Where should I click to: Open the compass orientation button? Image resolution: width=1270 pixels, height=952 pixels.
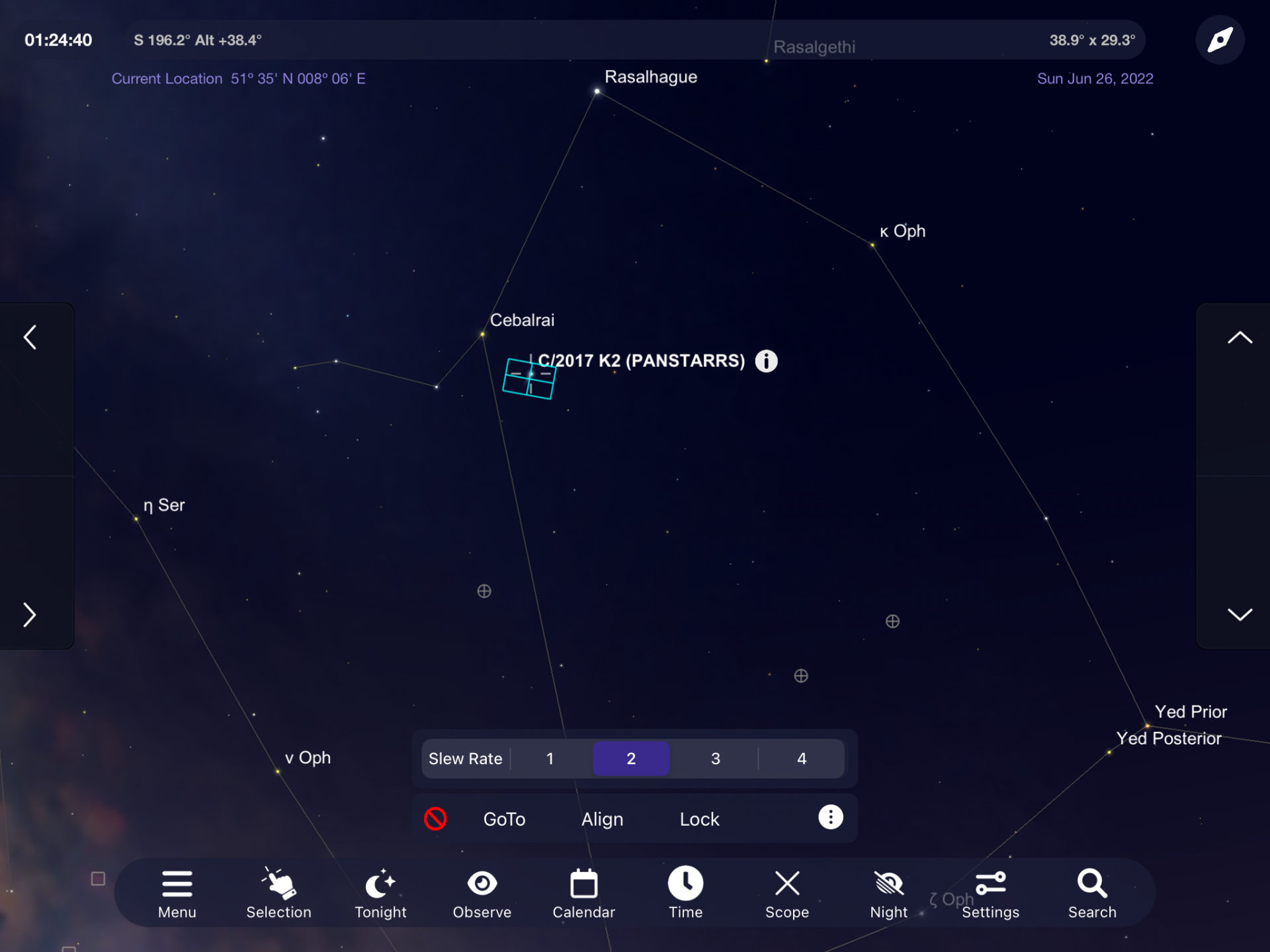pyautogui.click(x=1220, y=40)
